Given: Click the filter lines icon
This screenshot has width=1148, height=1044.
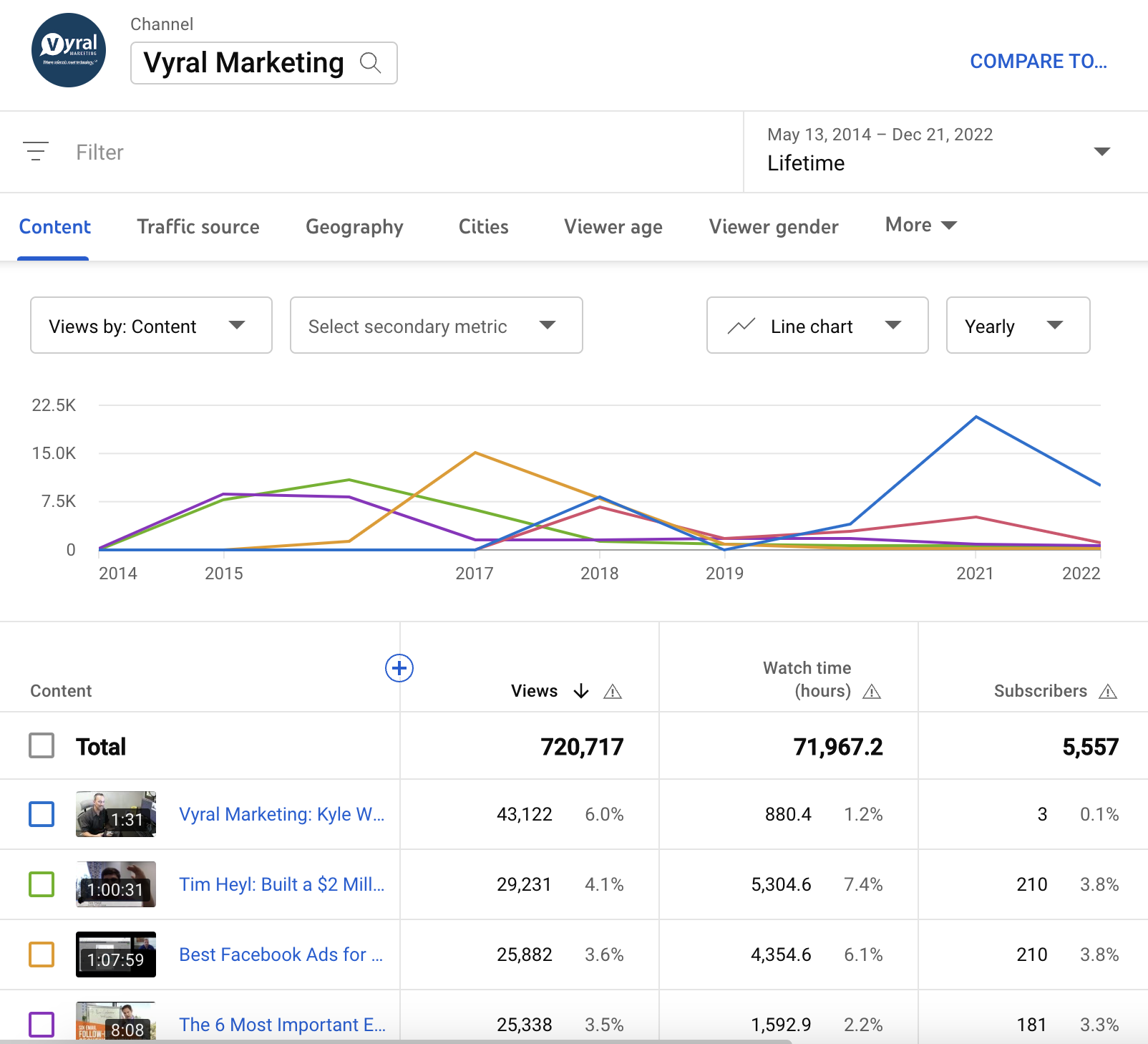Looking at the screenshot, I should tap(36, 151).
